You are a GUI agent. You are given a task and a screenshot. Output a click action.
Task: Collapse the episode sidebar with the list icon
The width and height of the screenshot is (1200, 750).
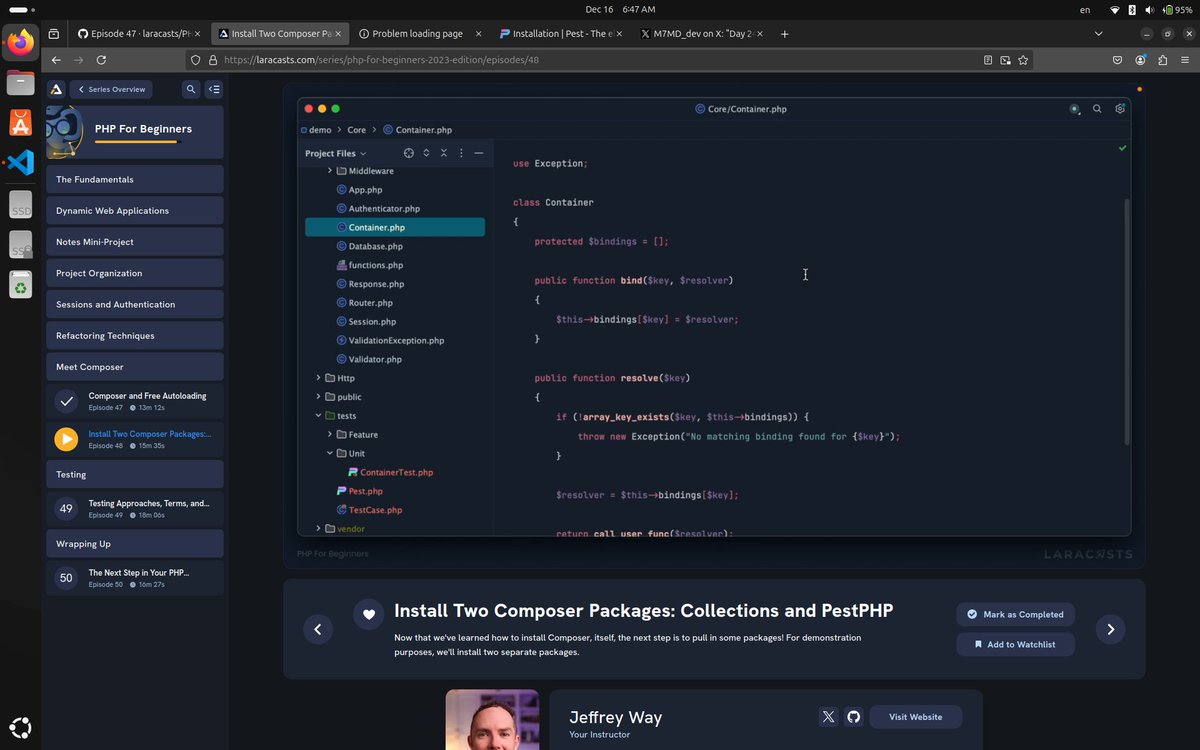[x=214, y=89]
